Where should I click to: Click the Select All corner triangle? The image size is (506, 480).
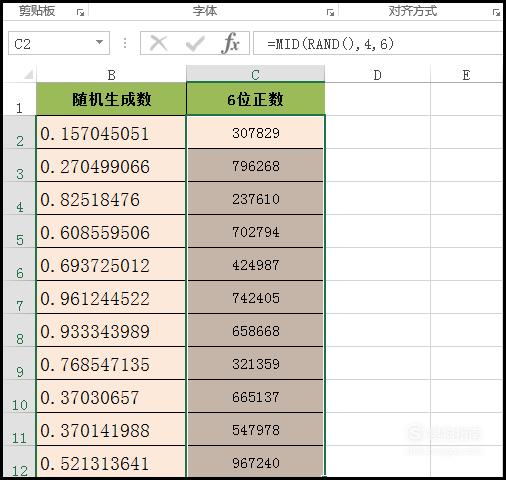pos(28,74)
